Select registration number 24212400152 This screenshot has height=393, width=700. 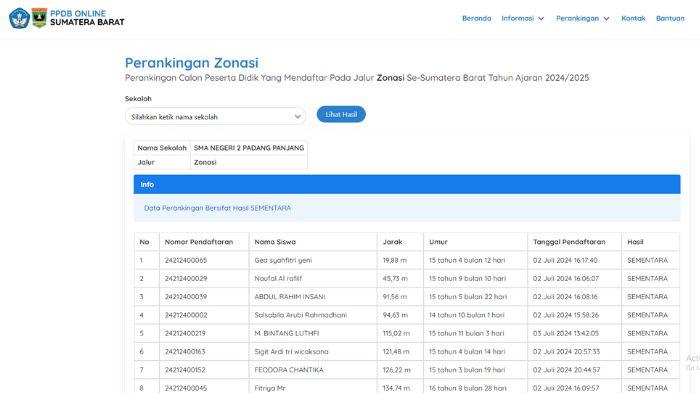click(x=185, y=370)
